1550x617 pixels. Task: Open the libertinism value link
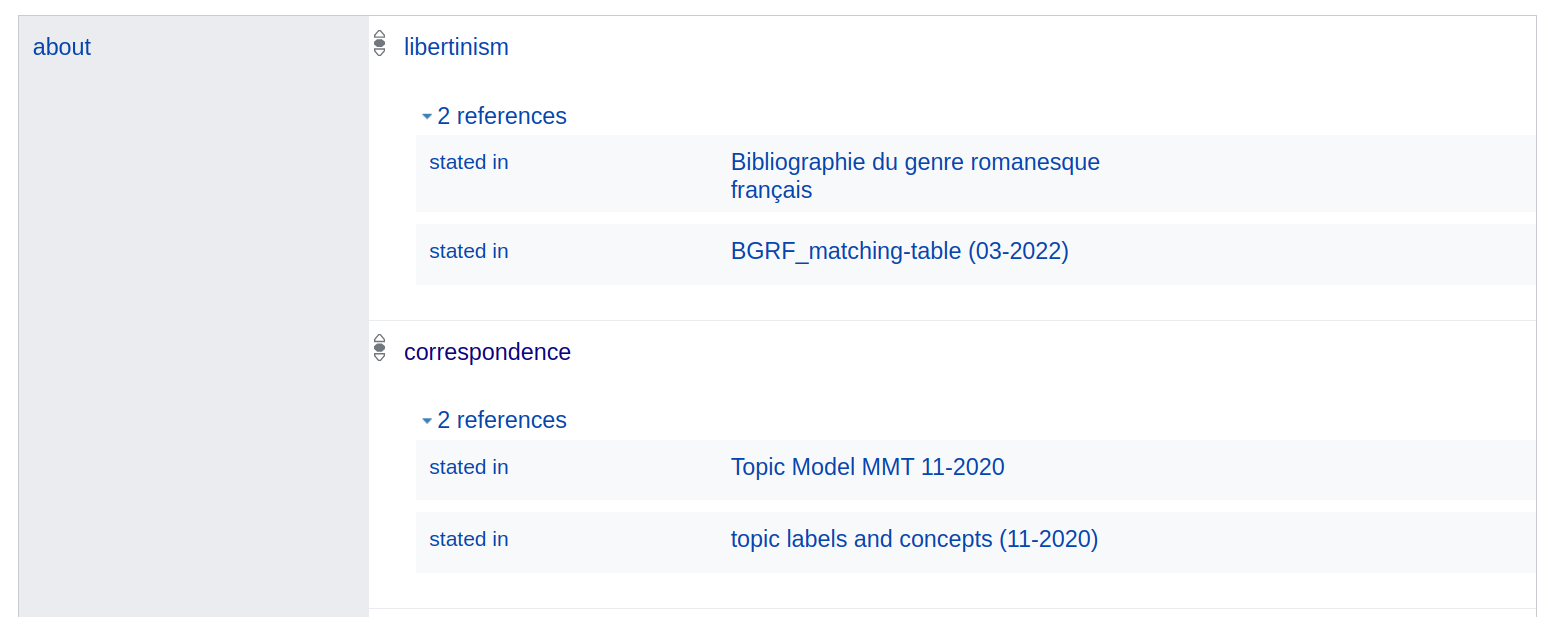[456, 47]
